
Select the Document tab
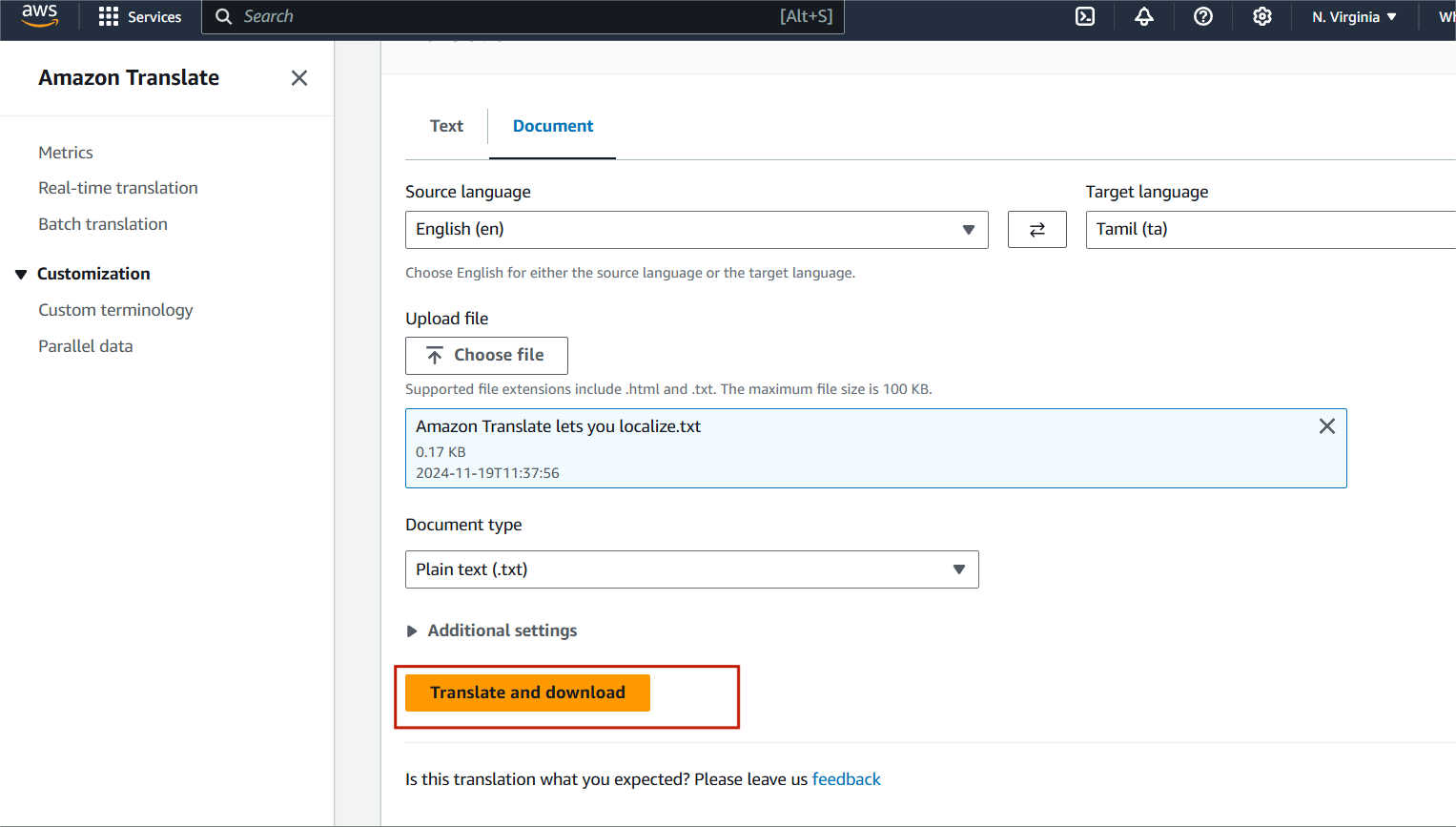click(x=553, y=126)
